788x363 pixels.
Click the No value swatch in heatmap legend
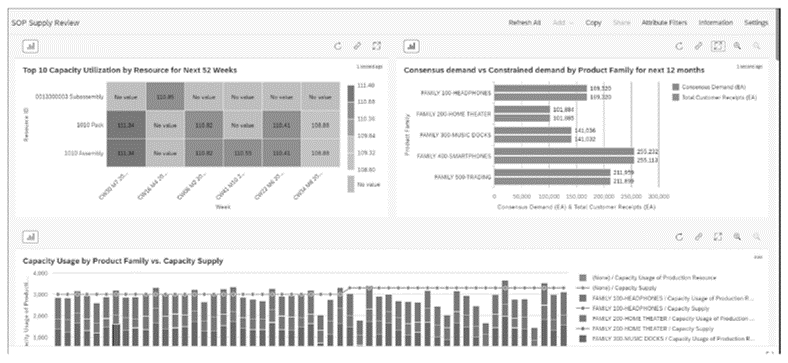pos(350,185)
